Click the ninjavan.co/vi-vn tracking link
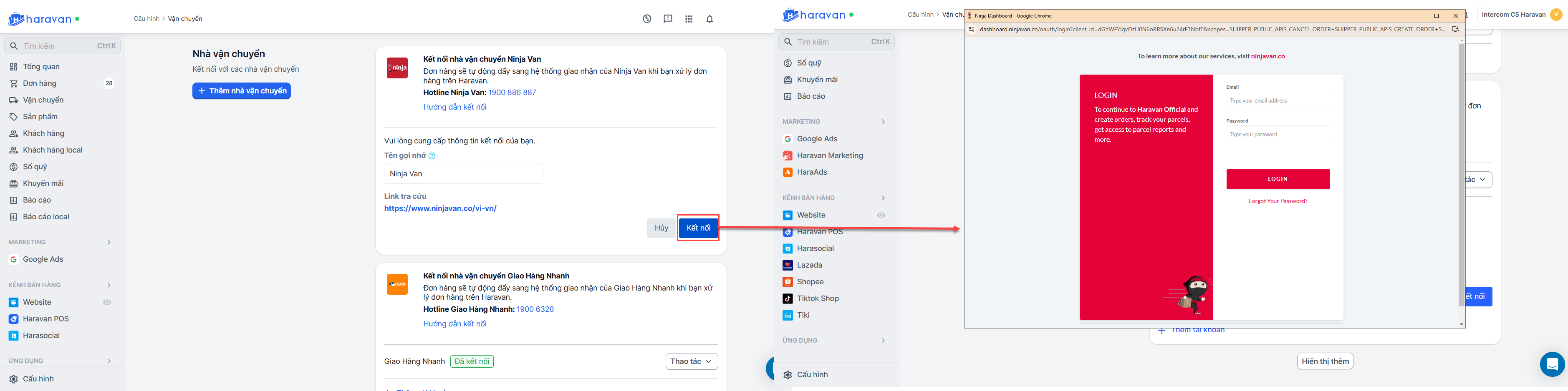The width and height of the screenshot is (1568, 391). (x=440, y=208)
